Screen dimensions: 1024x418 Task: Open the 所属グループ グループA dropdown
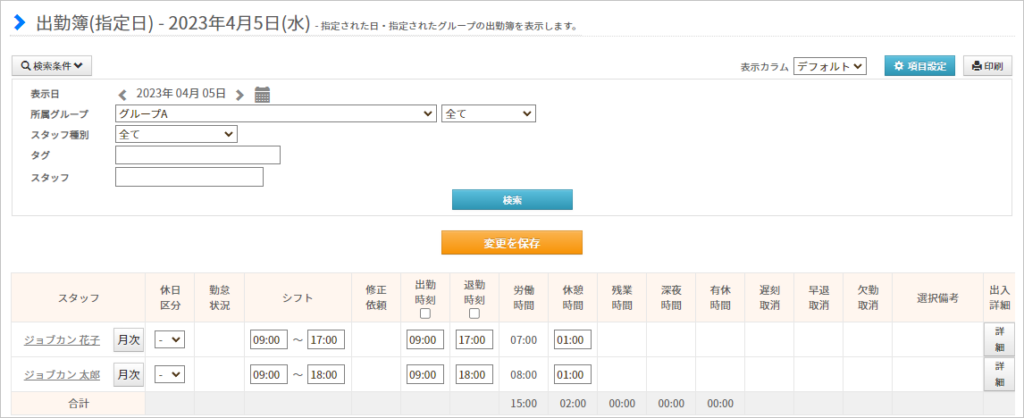pos(276,114)
